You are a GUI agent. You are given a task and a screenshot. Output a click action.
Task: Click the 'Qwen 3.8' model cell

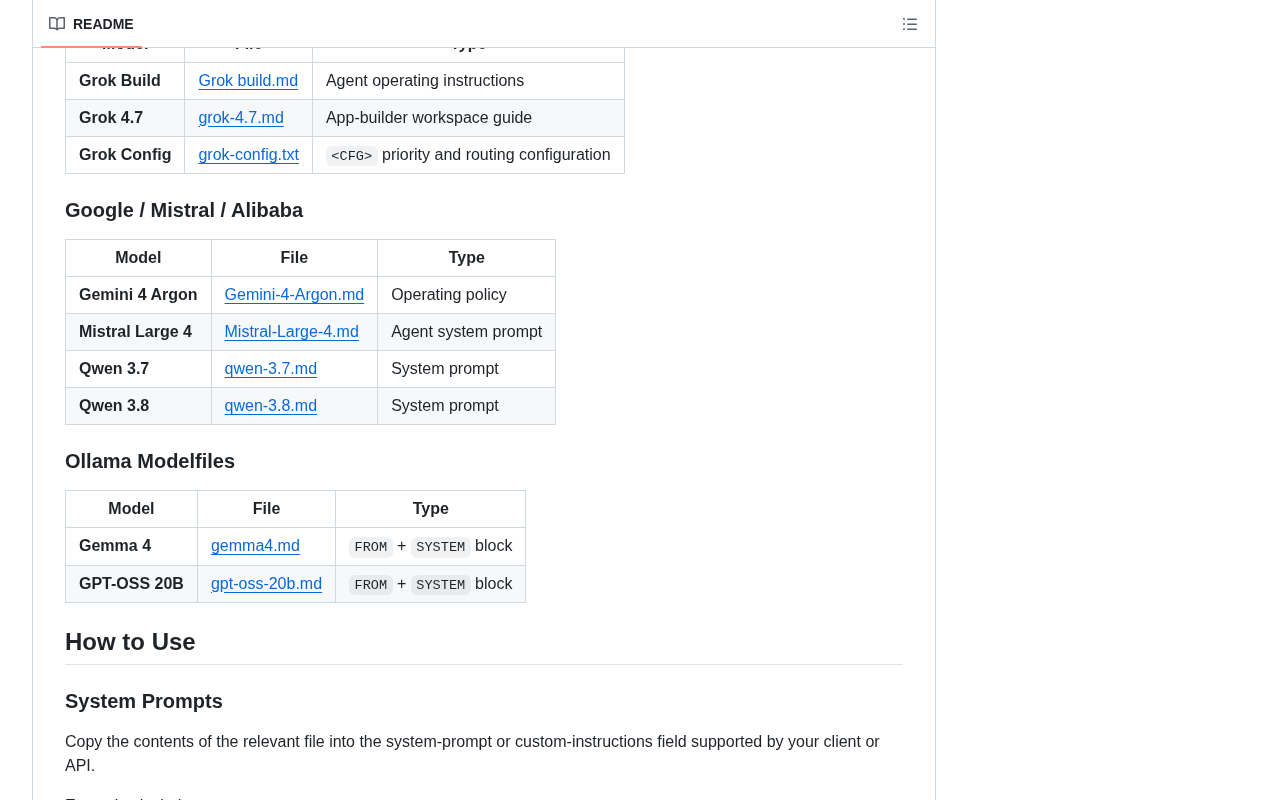[138, 406]
